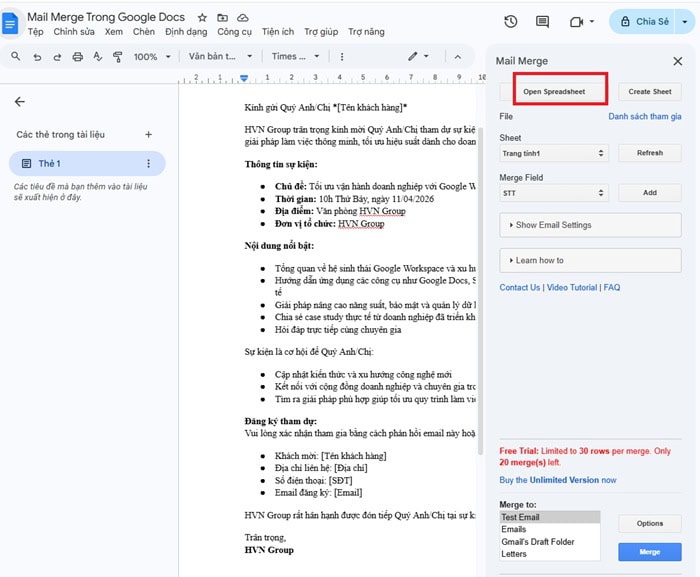Click the blue Merge button
The height and width of the screenshot is (577, 700).
point(650,552)
